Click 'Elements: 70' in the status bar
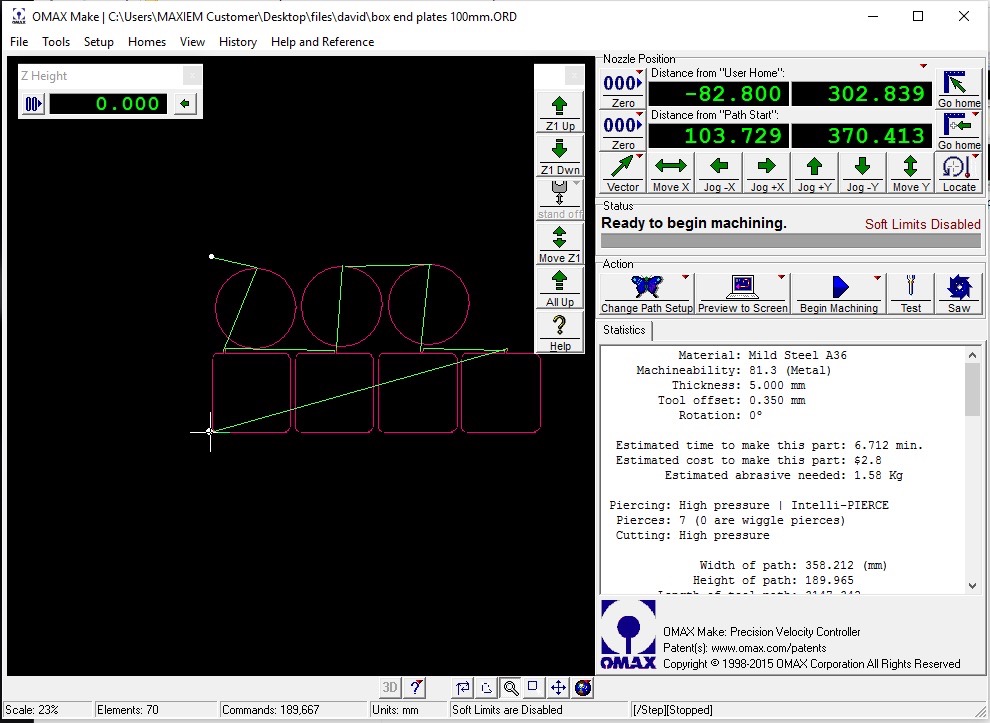This screenshot has width=990, height=723. coord(128,710)
